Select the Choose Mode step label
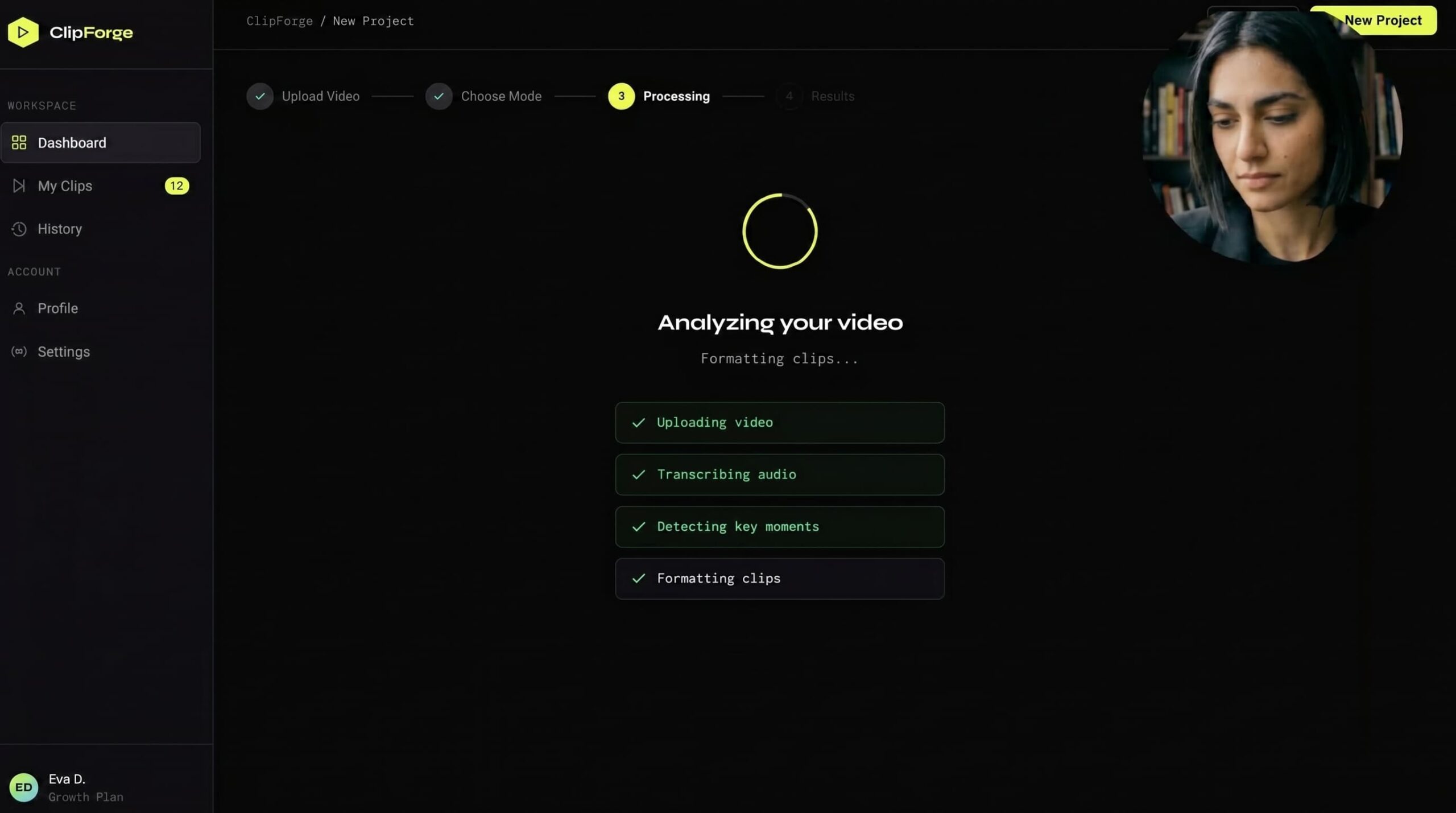Image resolution: width=1456 pixels, height=813 pixels. (501, 96)
